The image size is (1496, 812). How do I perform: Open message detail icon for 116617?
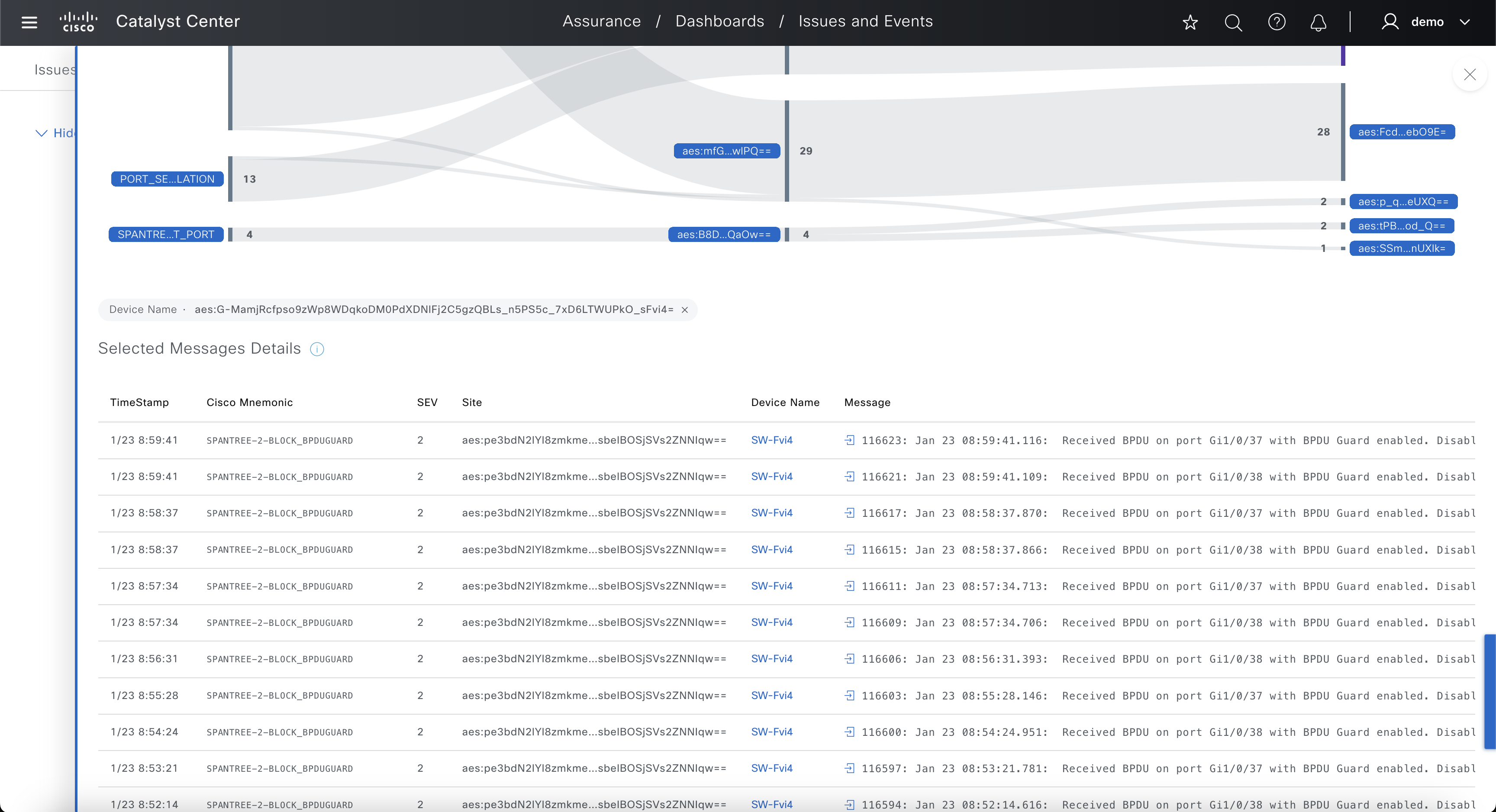pos(850,513)
